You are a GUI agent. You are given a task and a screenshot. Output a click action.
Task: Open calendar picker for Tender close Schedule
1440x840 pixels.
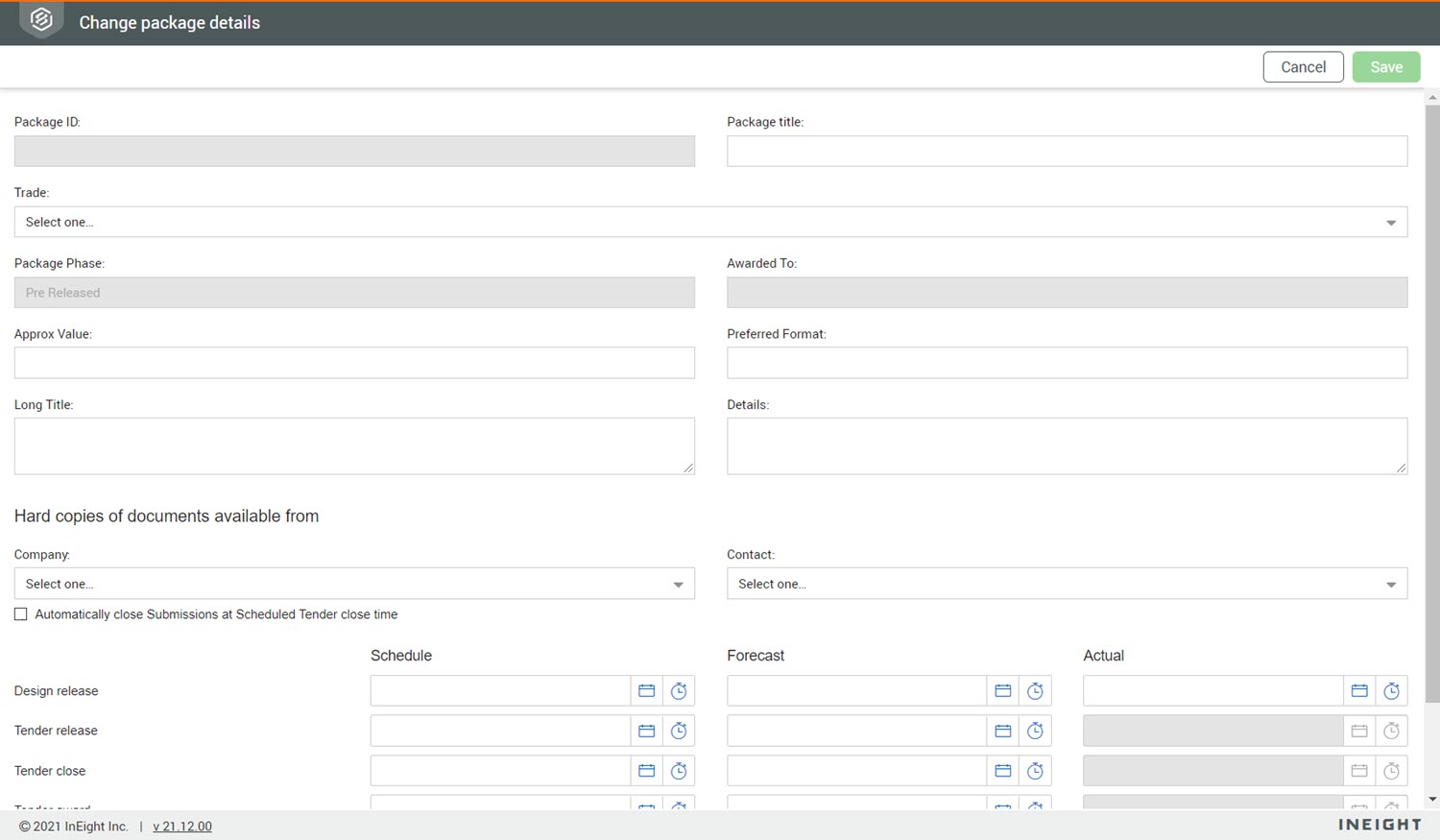click(646, 771)
